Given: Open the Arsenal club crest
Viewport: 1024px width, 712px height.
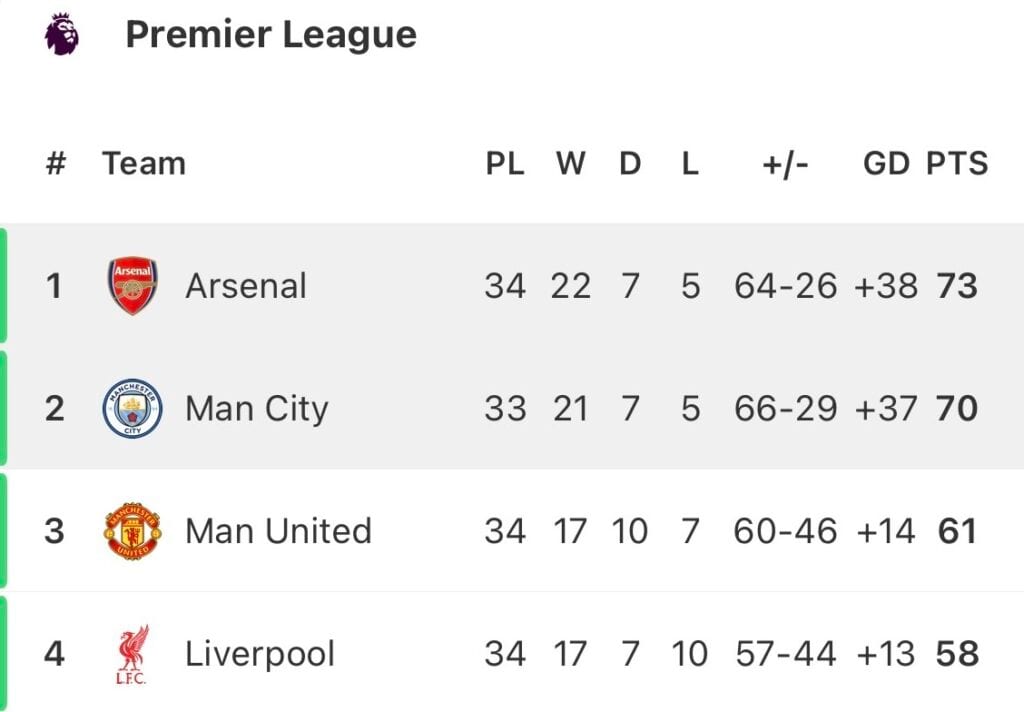Looking at the screenshot, I should pyautogui.click(x=133, y=285).
